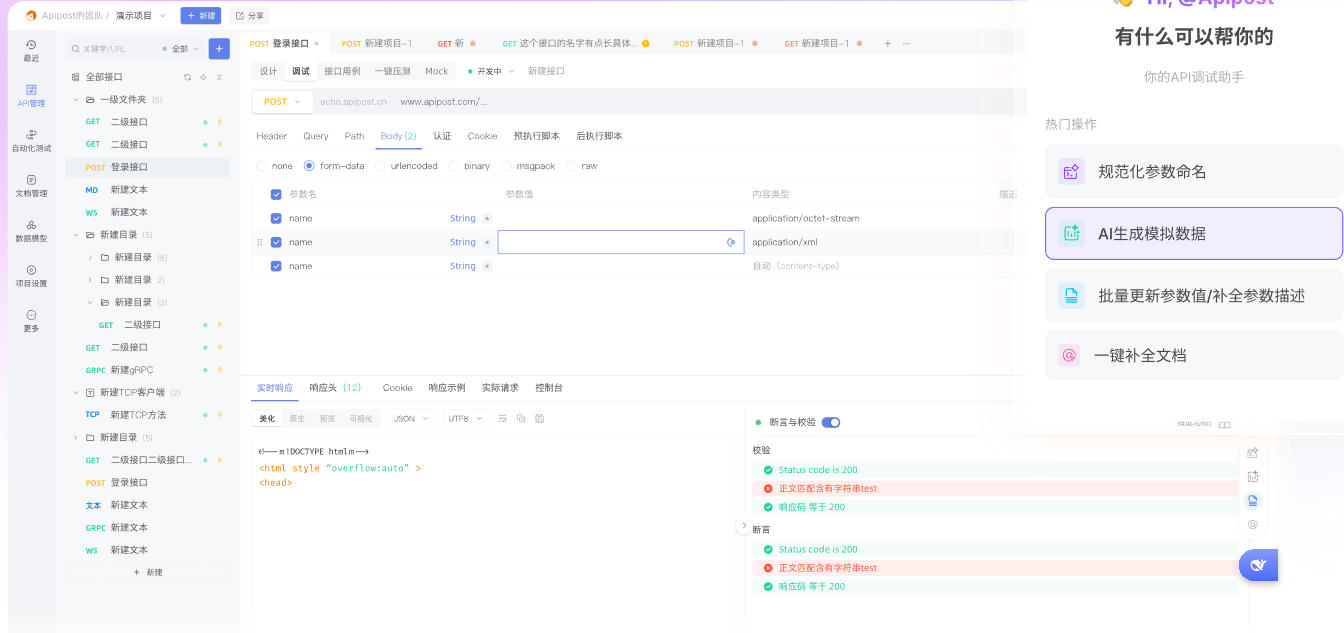Open 项目设置 in the left sidebar
This screenshot has height=633, width=1344.
[31, 276]
